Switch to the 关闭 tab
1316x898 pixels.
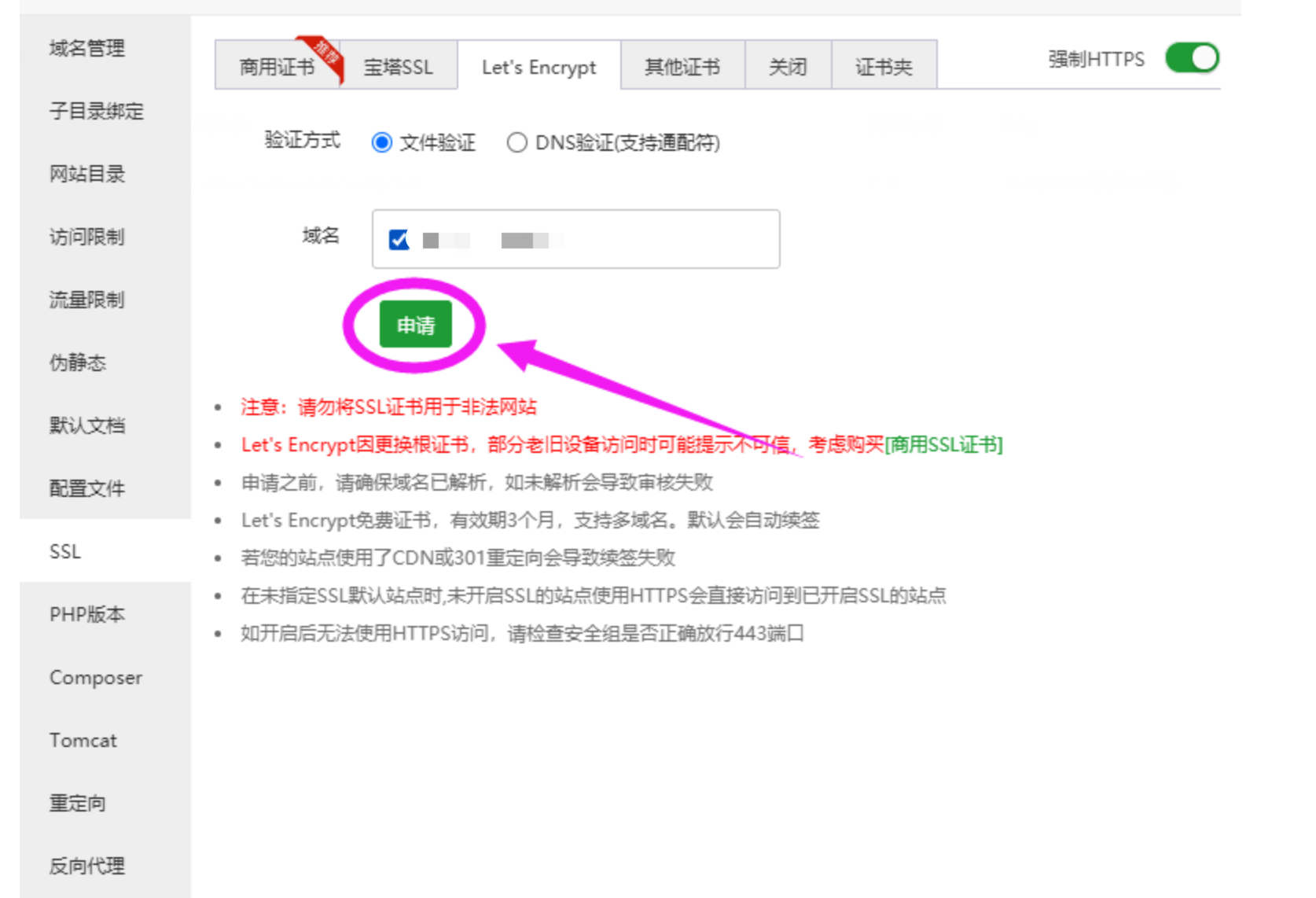click(788, 66)
